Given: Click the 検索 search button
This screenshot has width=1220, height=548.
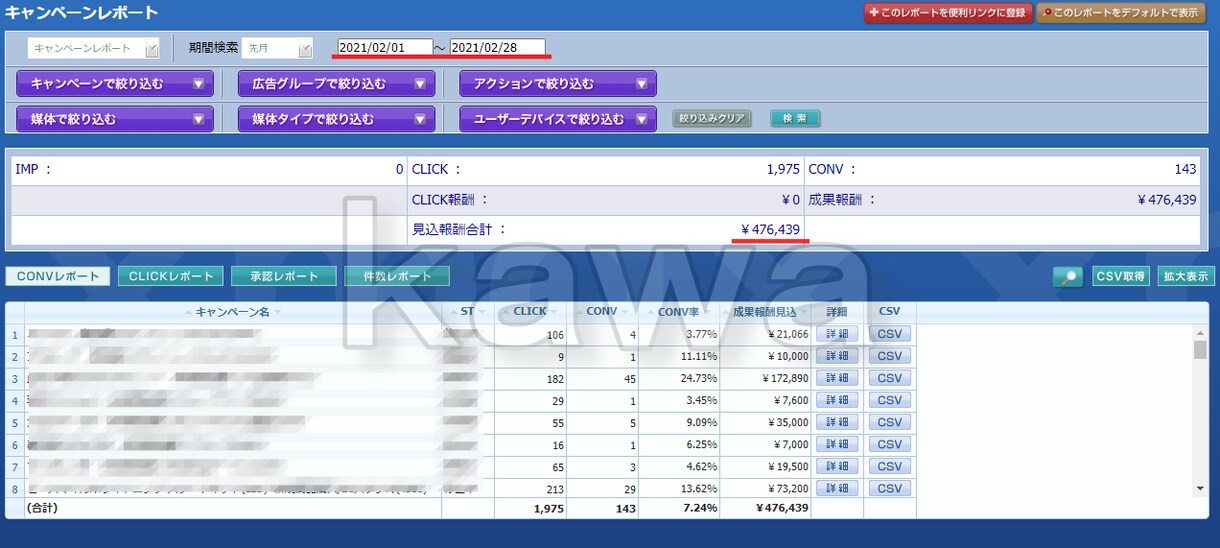Looking at the screenshot, I should pos(795,118).
